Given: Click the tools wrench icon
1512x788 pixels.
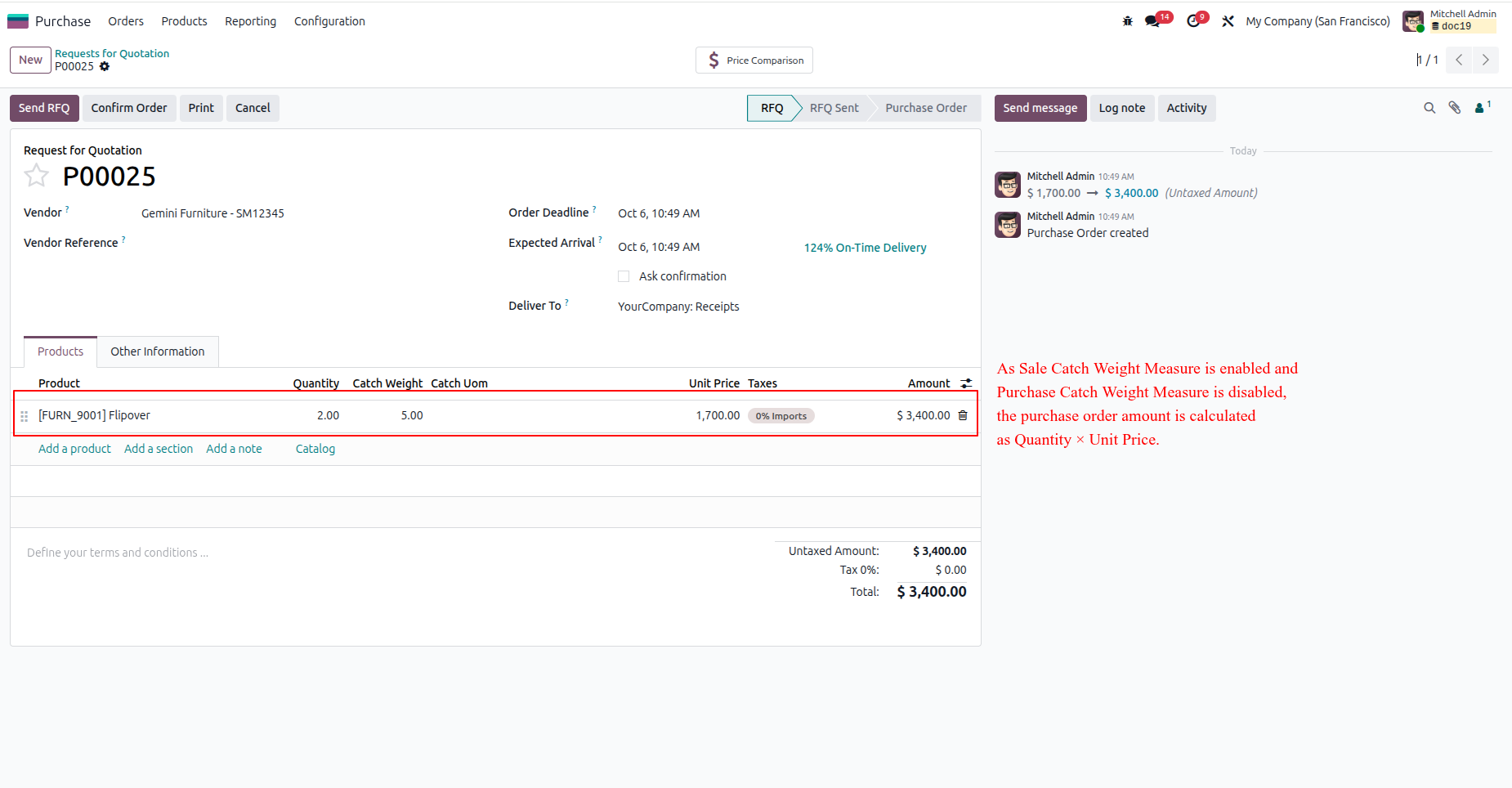Looking at the screenshot, I should pos(1228,21).
